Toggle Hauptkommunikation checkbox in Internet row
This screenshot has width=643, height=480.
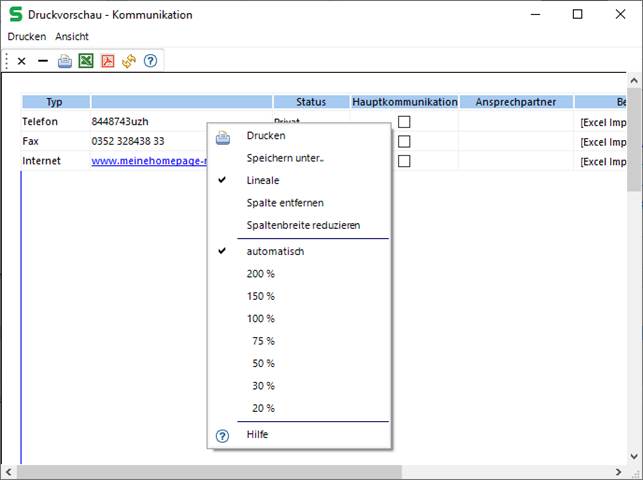(x=404, y=161)
